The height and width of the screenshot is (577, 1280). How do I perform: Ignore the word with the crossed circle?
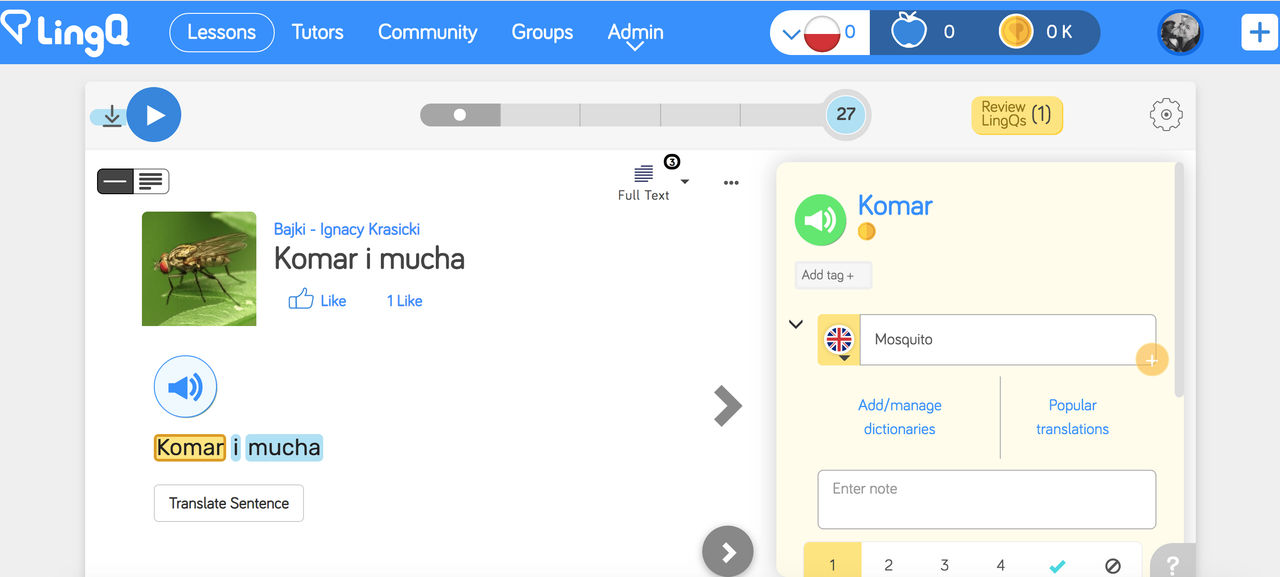1113,565
